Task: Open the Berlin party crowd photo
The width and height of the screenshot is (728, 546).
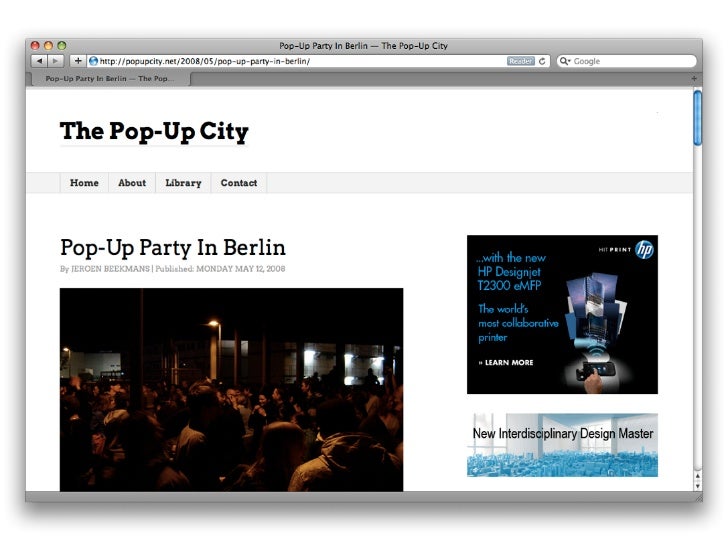Action: pyautogui.click(x=231, y=390)
